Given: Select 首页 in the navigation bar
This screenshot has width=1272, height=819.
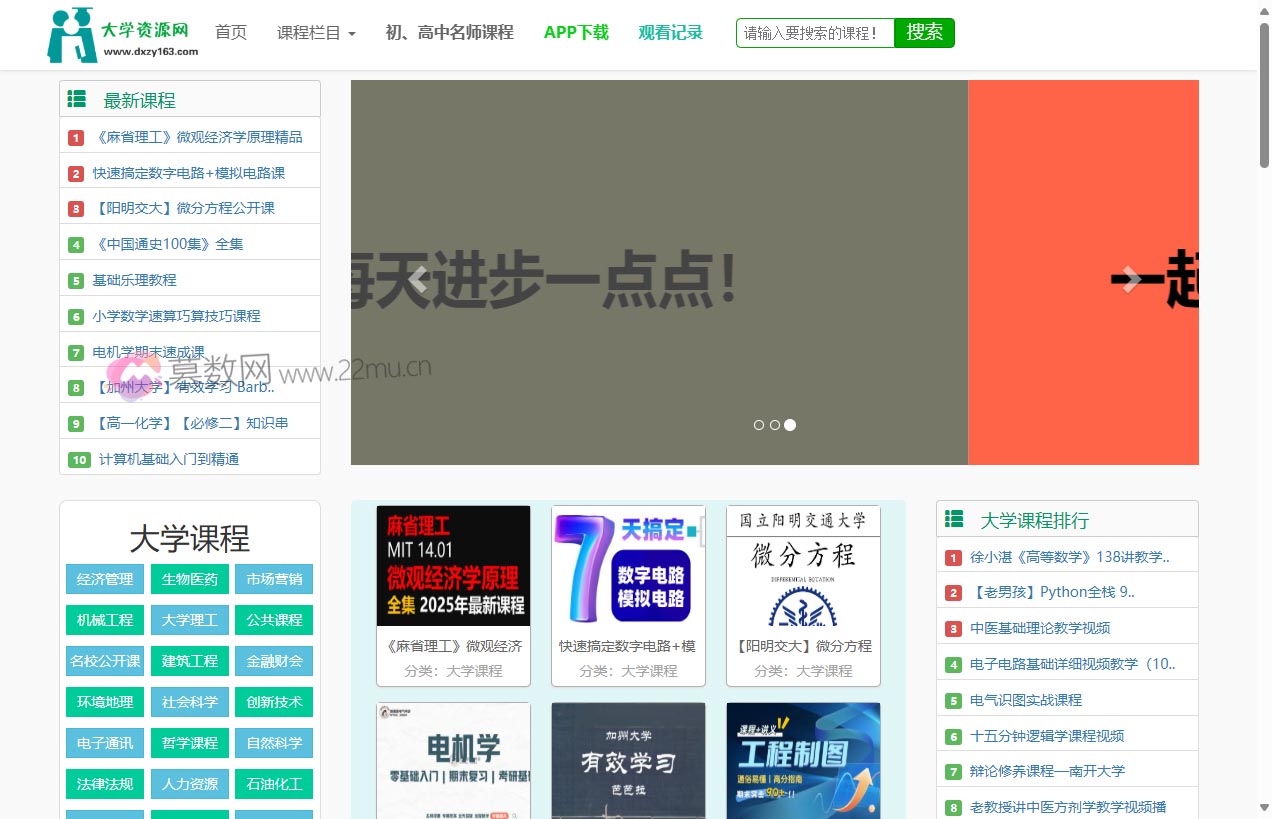Looking at the screenshot, I should [x=230, y=32].
